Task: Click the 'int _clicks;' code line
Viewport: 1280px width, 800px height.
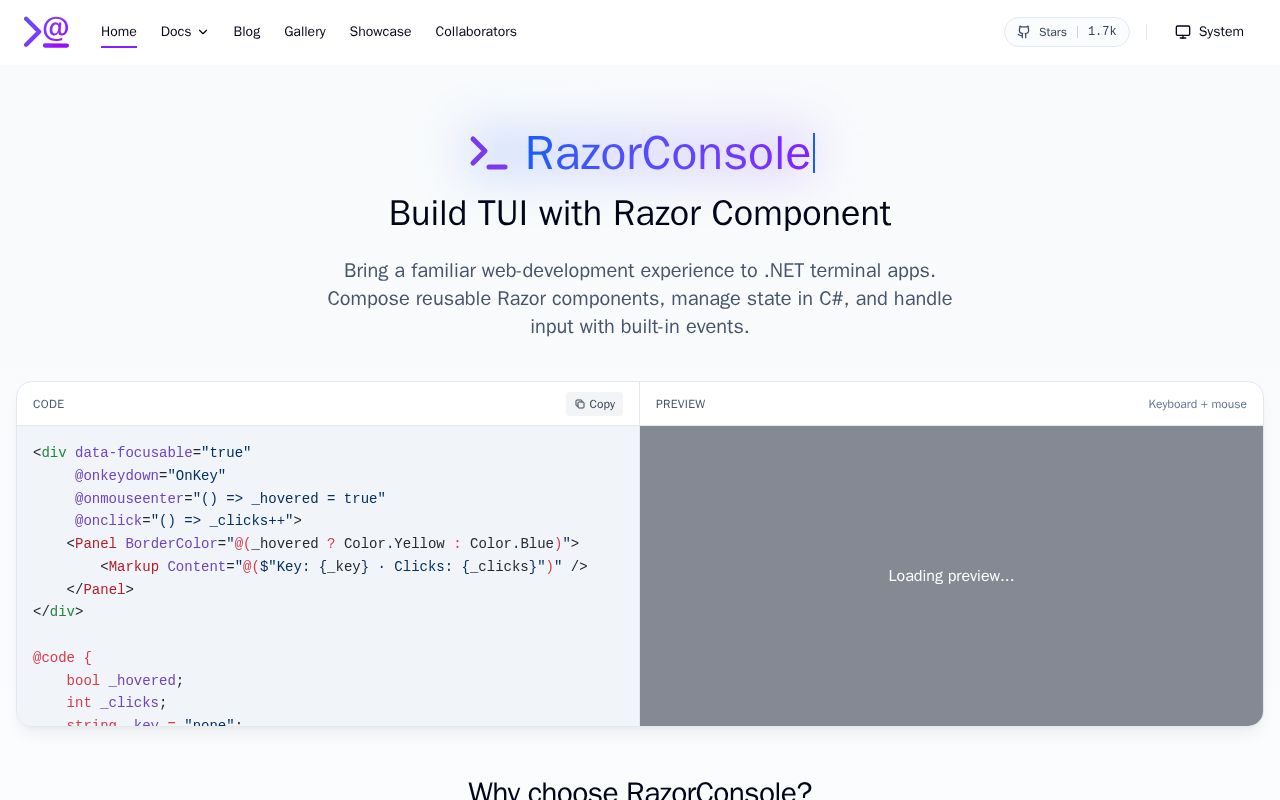Action: tap(117, 703)
